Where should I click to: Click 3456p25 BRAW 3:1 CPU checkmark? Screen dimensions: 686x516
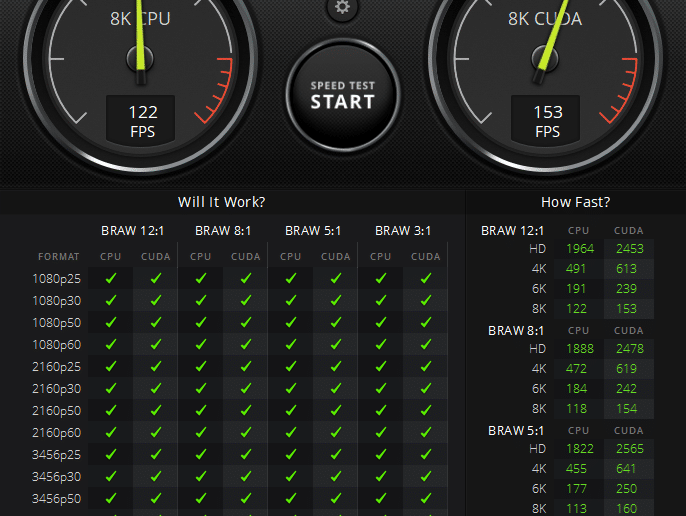click(x=381, y=454)
